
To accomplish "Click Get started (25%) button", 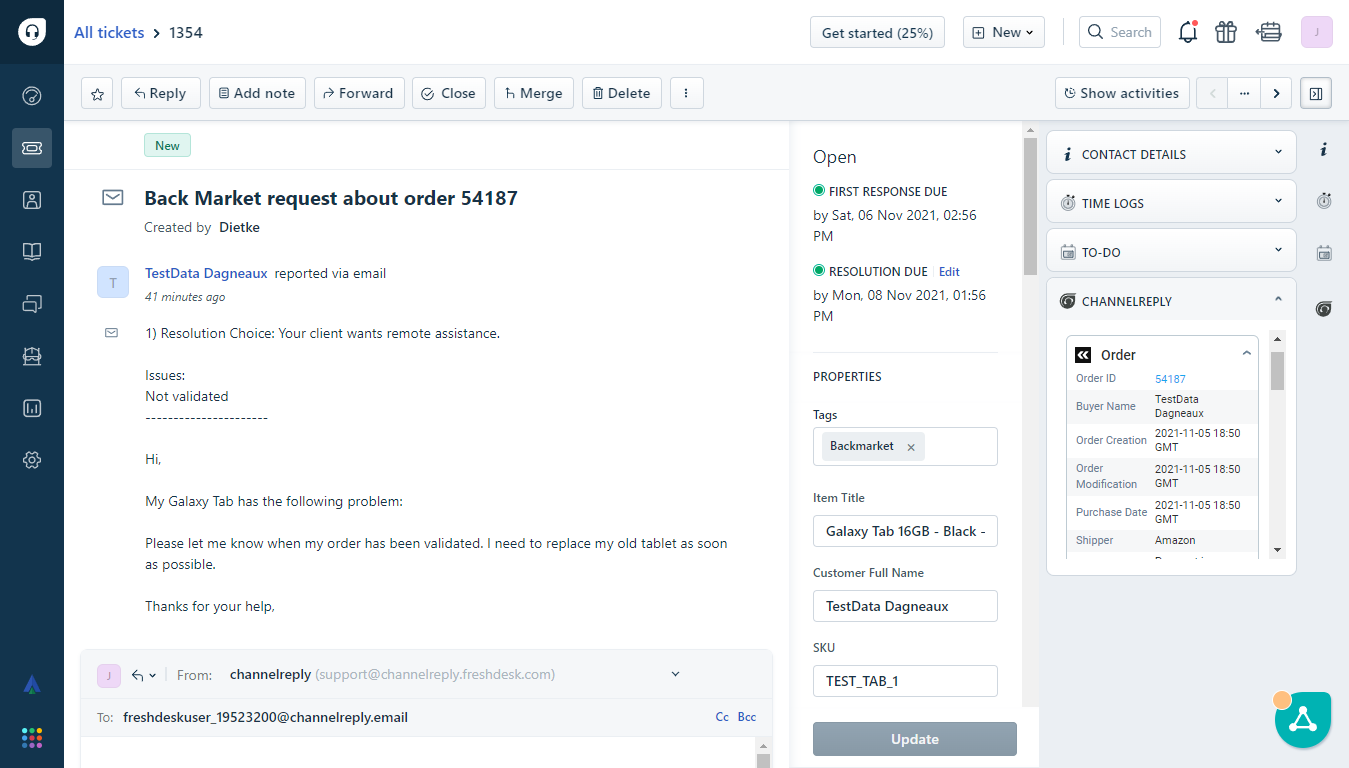I will (877, 32).
